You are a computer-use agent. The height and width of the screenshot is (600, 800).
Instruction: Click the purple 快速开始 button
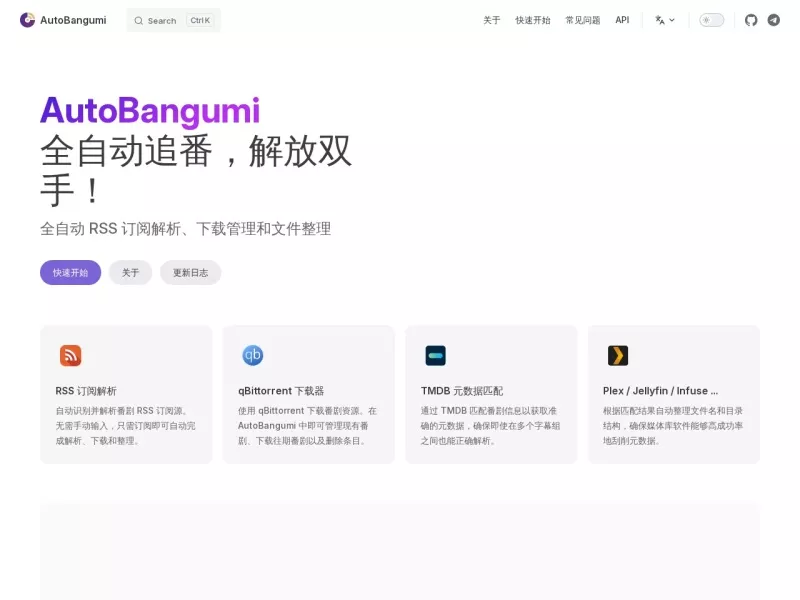tap(70, 272)
